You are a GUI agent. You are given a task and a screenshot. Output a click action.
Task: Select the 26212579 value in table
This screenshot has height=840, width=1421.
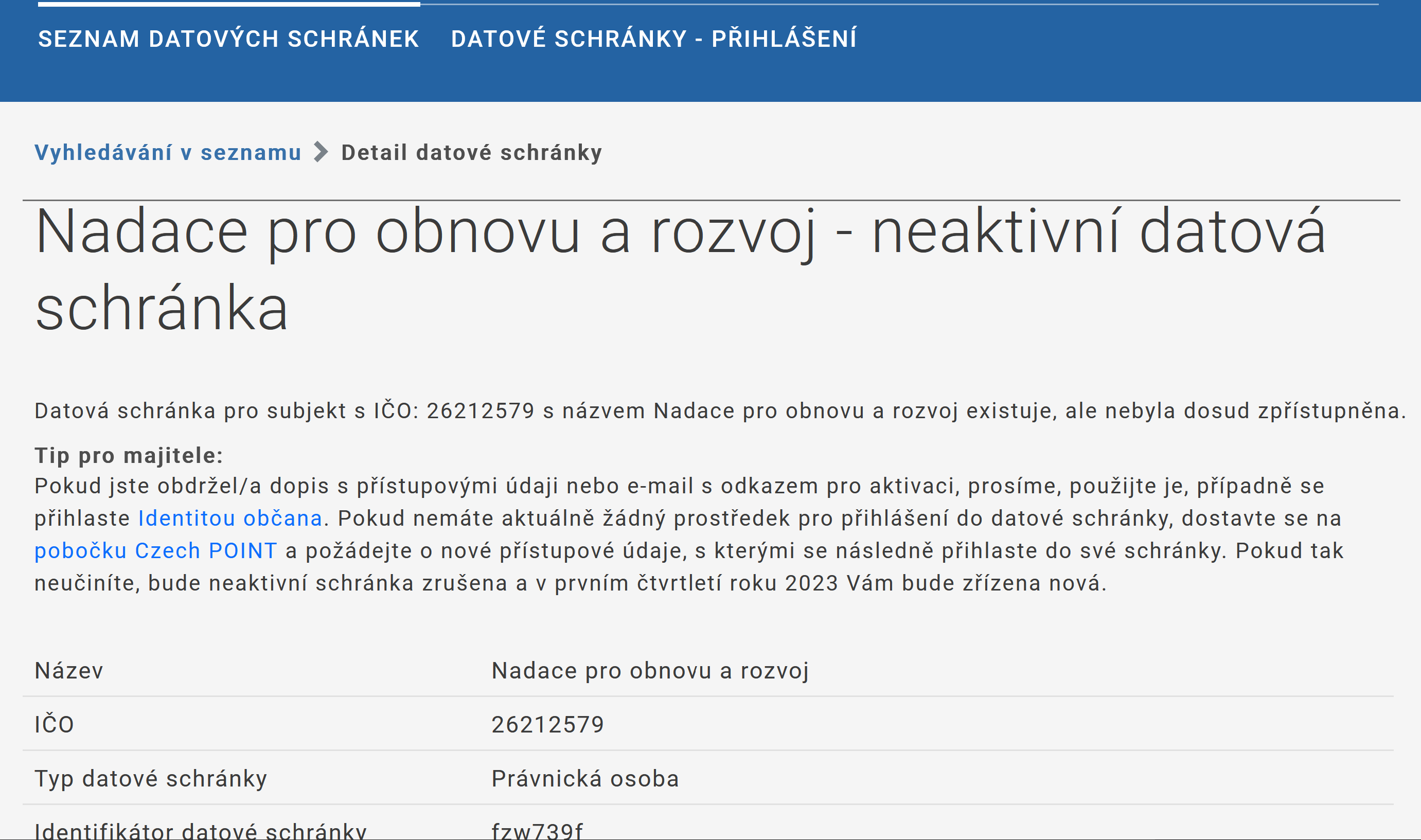(547, 724)
